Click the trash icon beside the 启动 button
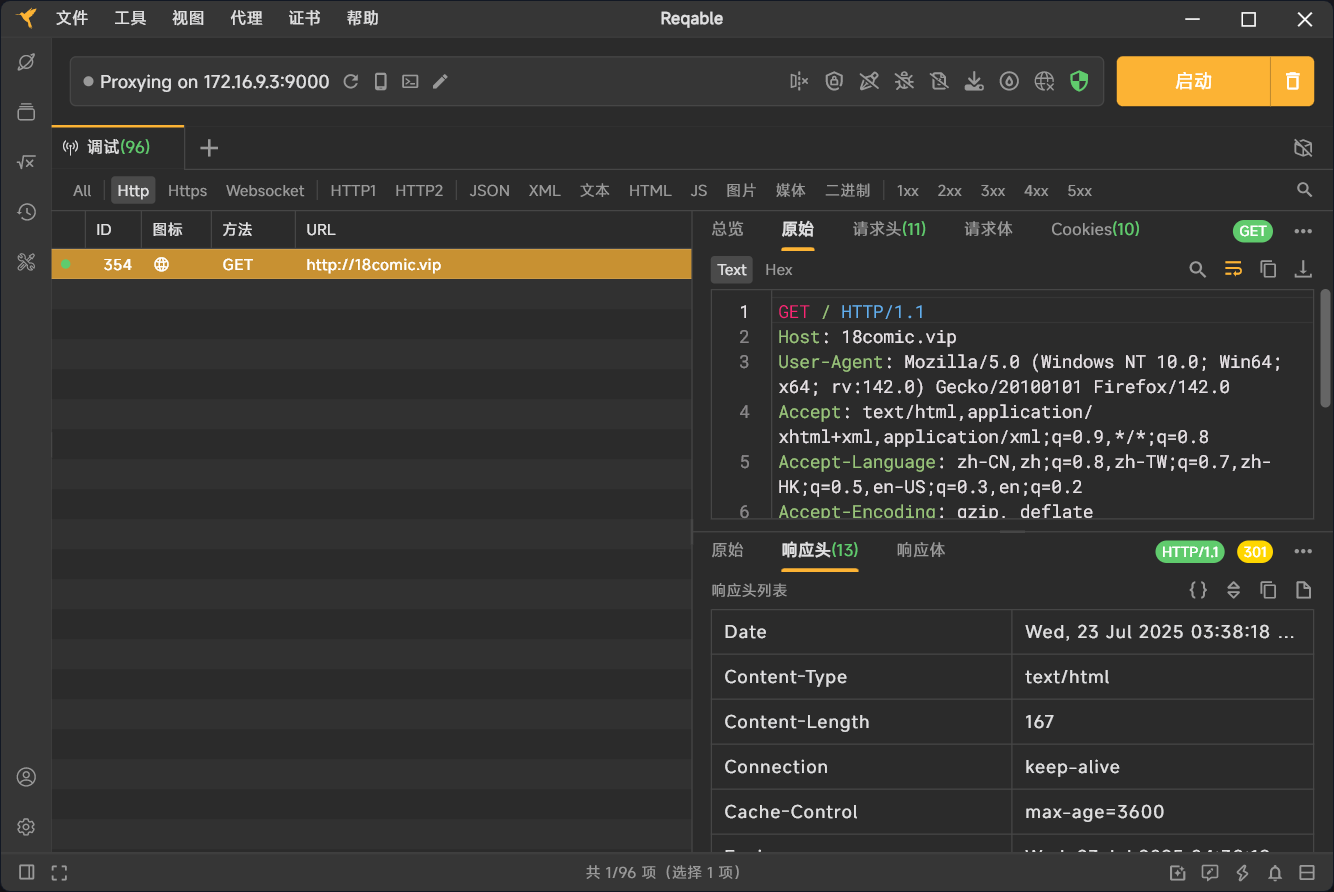The width and height of the screenshot is (1334, 892). 1293,81
